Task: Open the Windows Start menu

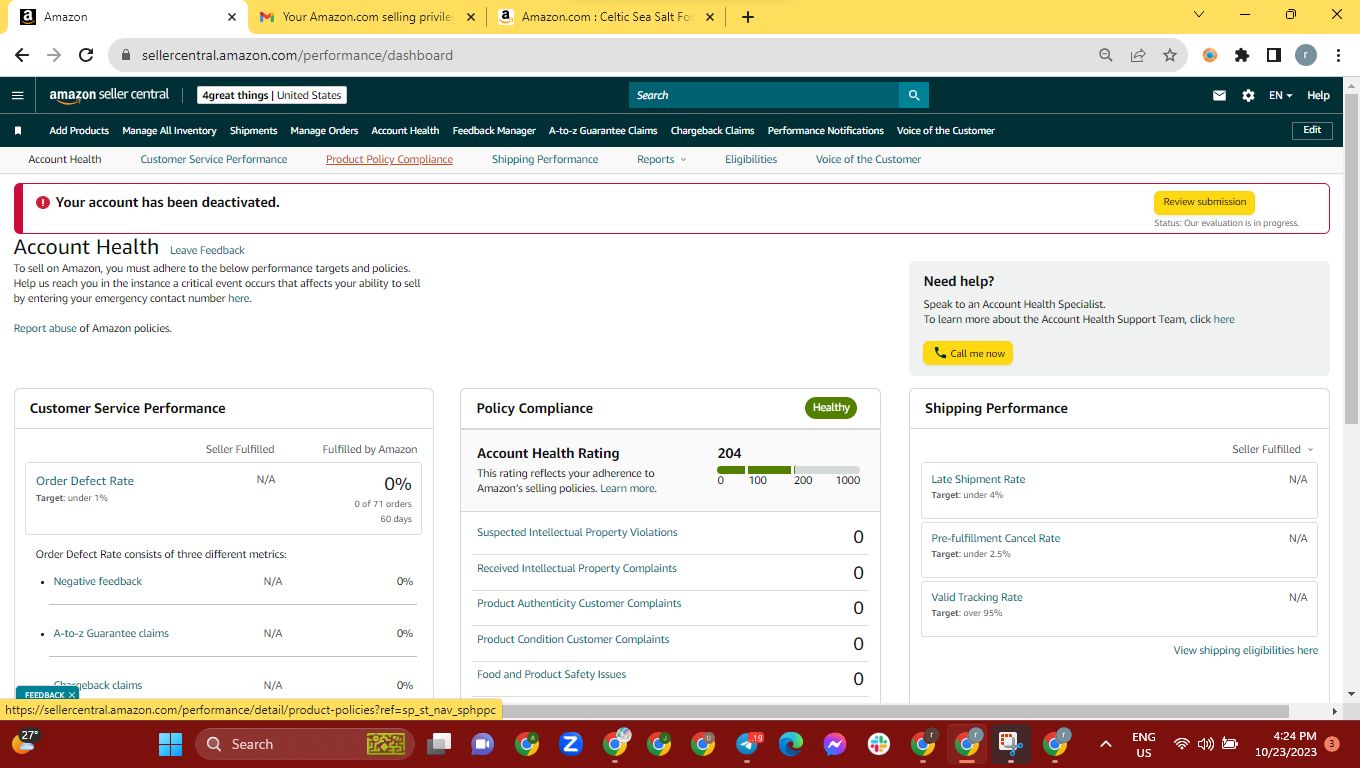Action: [171, 744]
